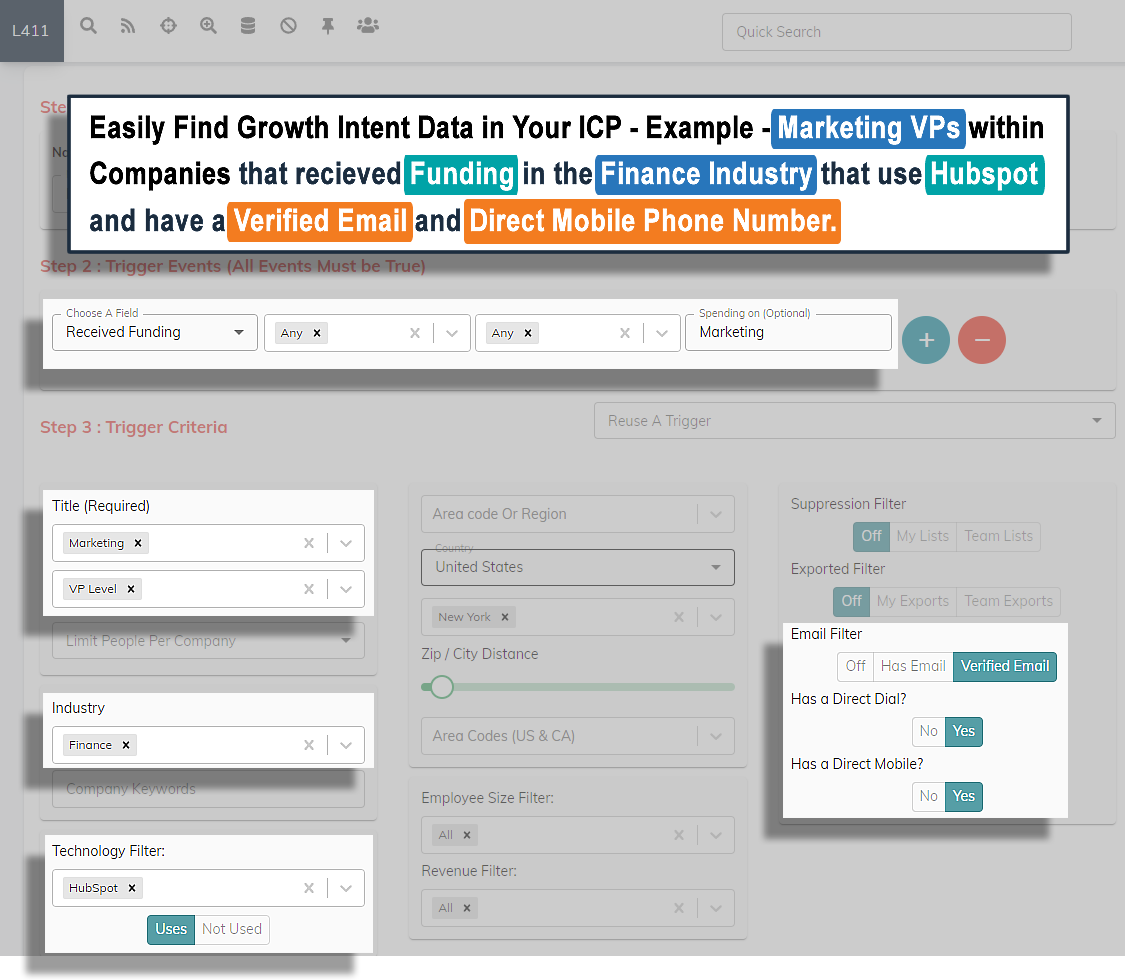Select the Team Exports tab
Viewport: 1125px width, 980px height.
1008,601
